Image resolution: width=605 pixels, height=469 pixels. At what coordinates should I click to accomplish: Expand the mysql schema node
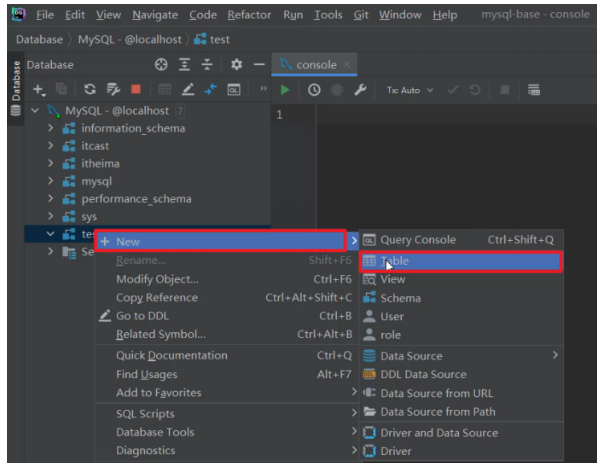[51, 181]
